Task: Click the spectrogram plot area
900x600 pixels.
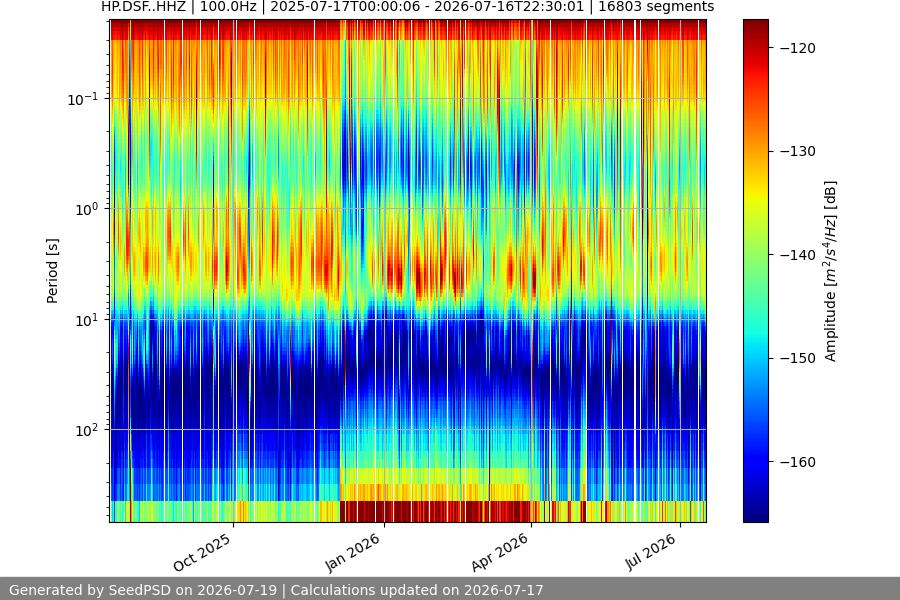Action: click(x=408, y=271)
